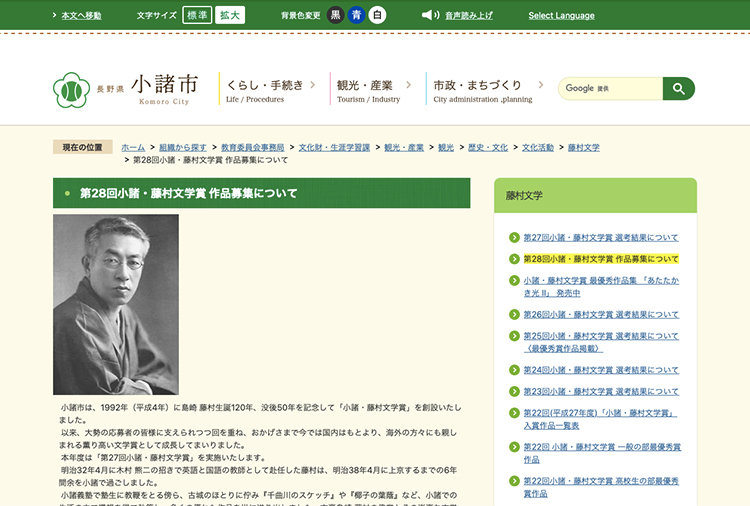Open 藤村文学 breadcrumb link
Viewport: 750px width, 506px height.
(x=584, y=147)
